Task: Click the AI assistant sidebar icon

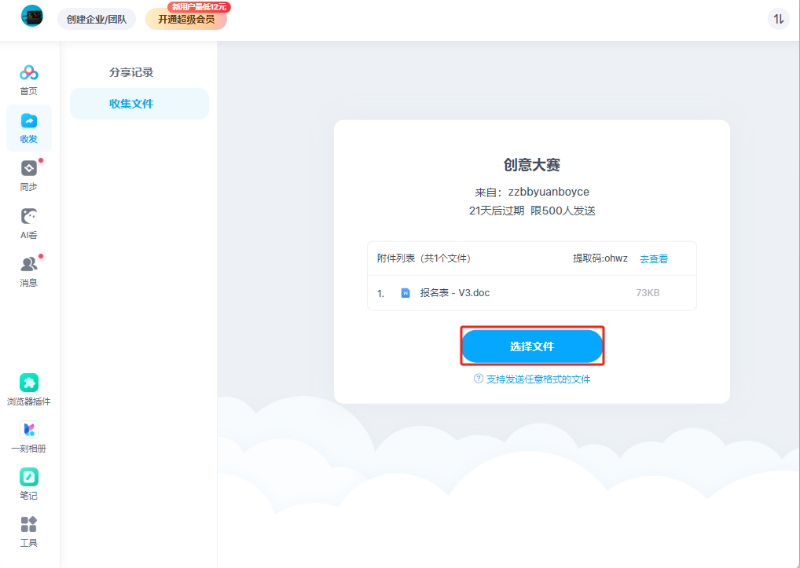Action: tap(29, 217)
